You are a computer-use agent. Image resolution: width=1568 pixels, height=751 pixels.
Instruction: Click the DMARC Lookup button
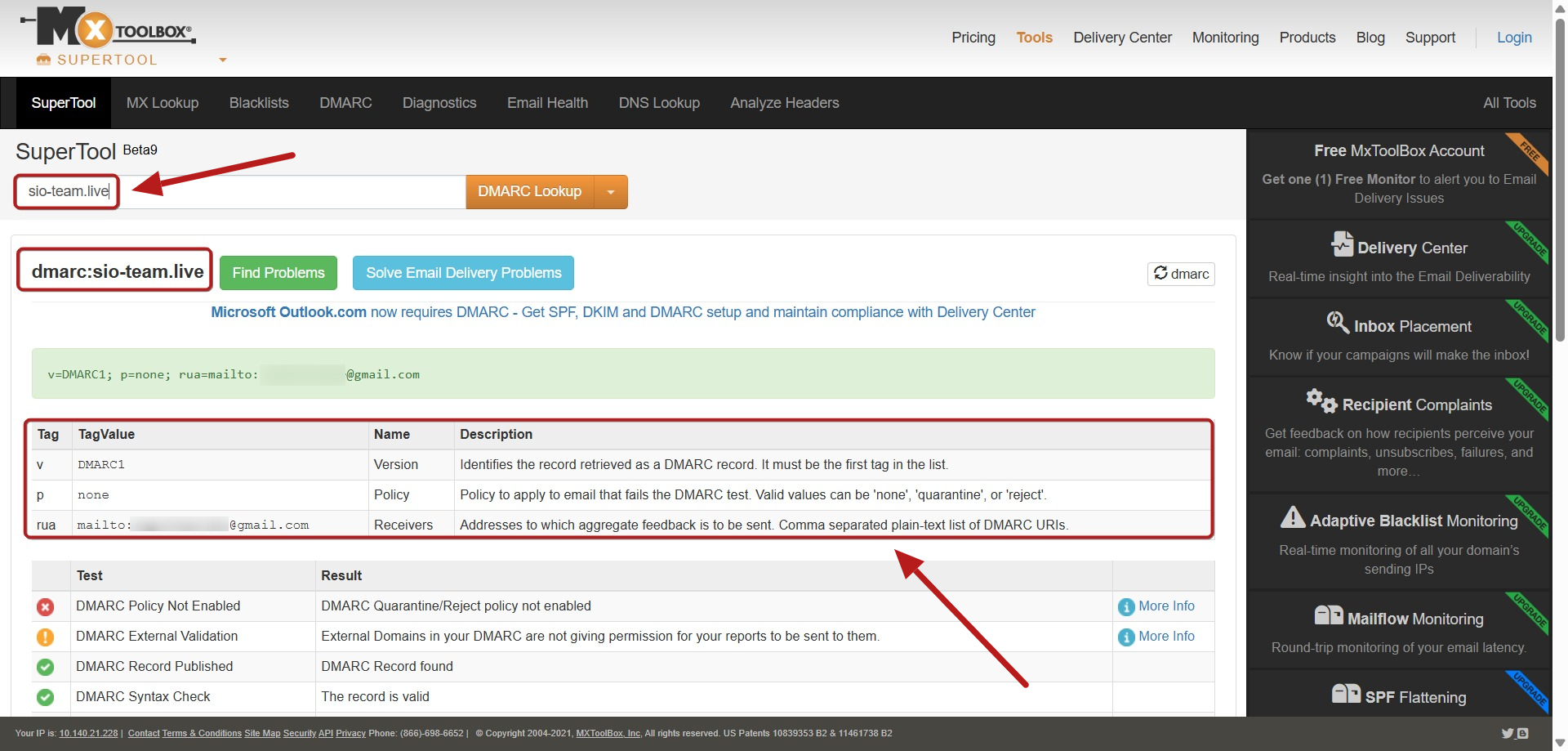tap(529, 191)
